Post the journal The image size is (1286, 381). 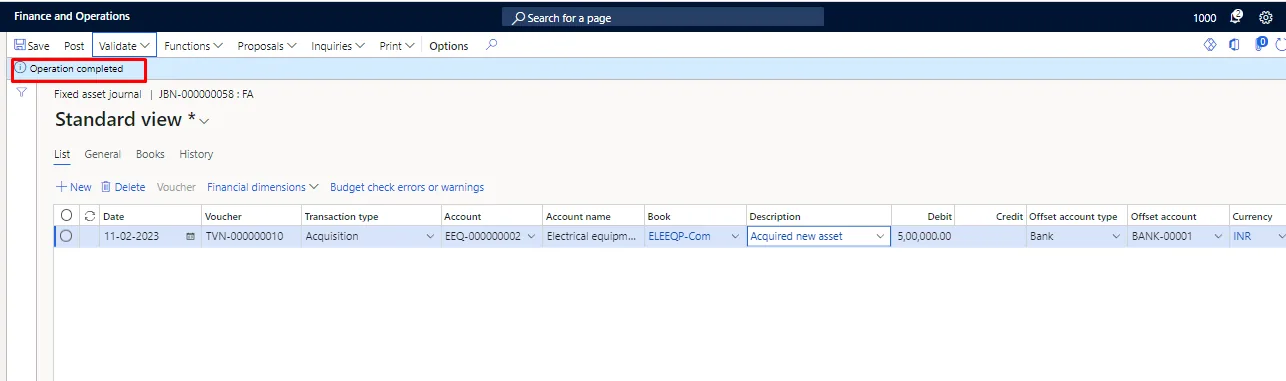74,46
